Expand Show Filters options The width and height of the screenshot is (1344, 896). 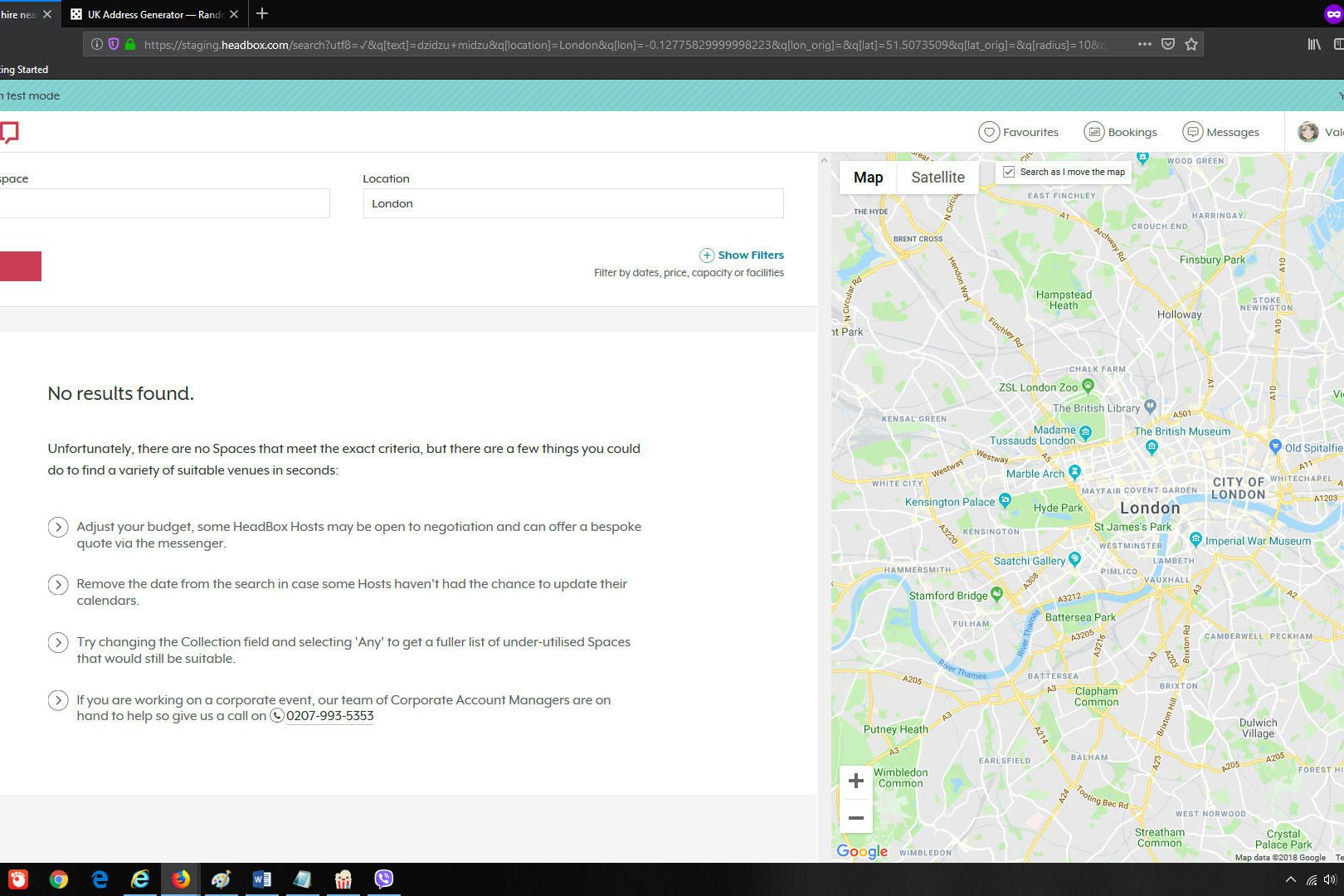pos(742,256)
